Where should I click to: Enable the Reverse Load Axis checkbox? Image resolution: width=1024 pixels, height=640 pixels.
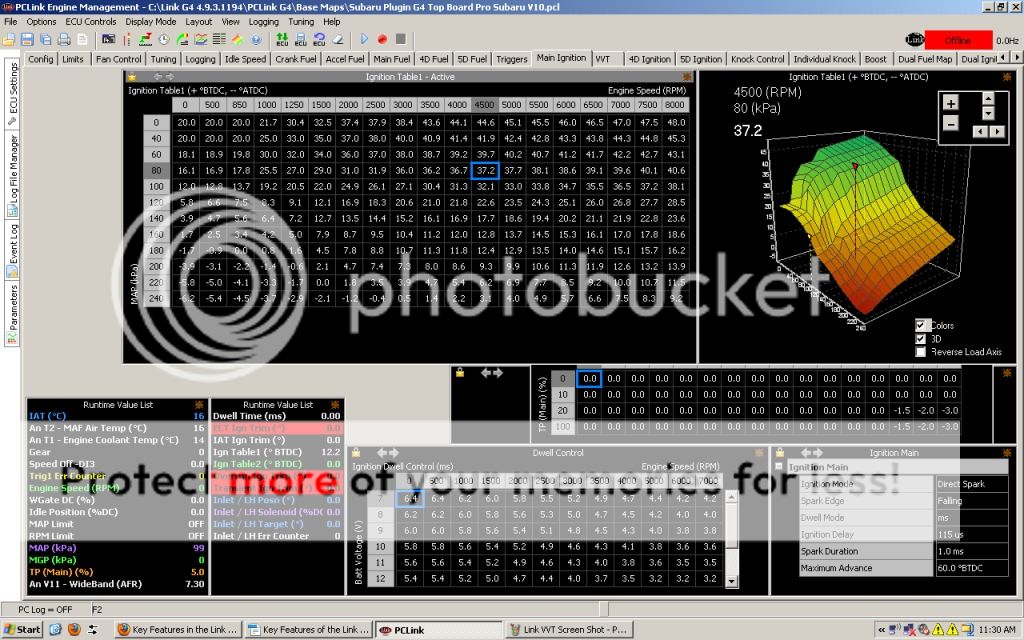(x=921, y=351)
